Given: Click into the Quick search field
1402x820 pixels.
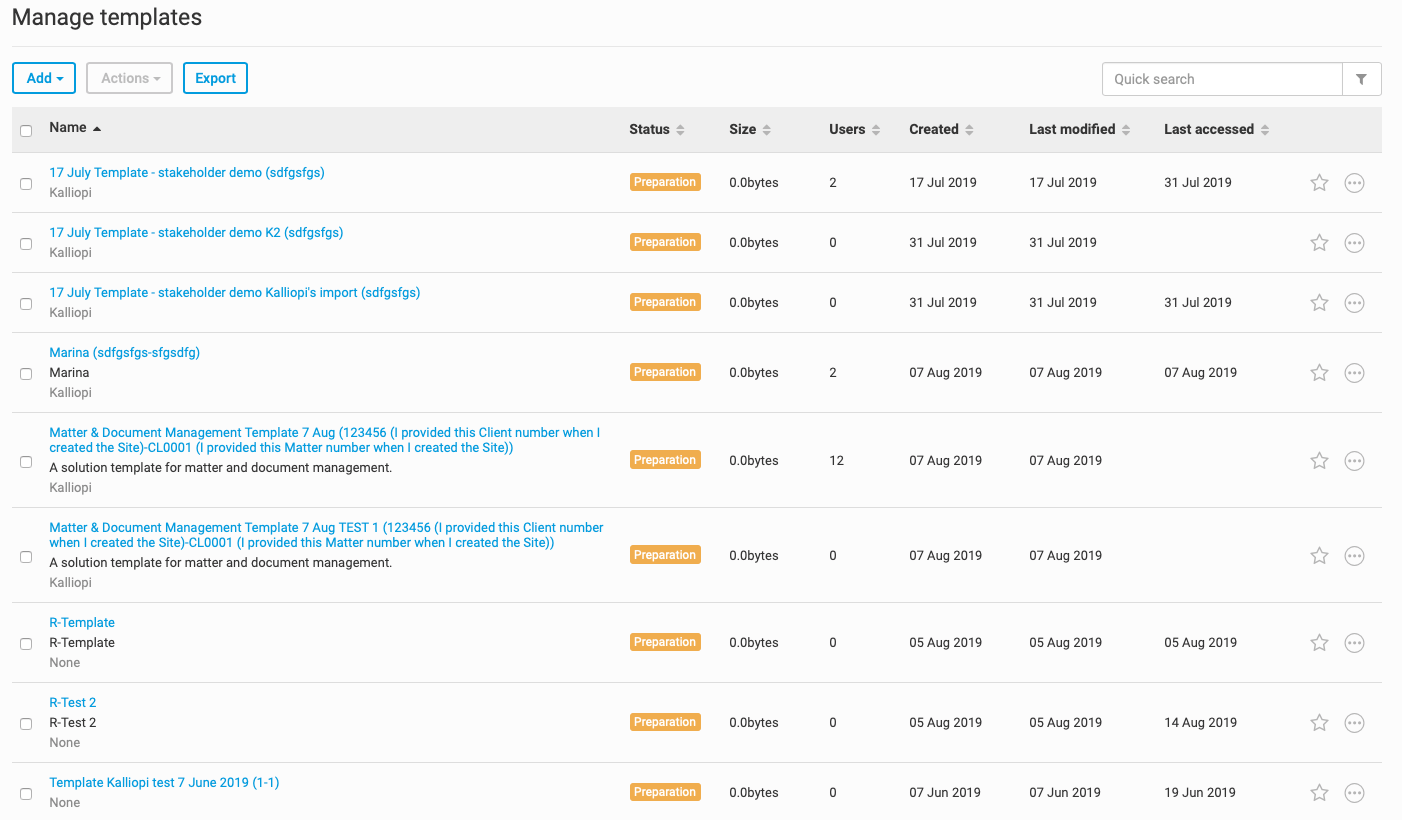Looking at the screenshot, I should tap(1221, 79).
